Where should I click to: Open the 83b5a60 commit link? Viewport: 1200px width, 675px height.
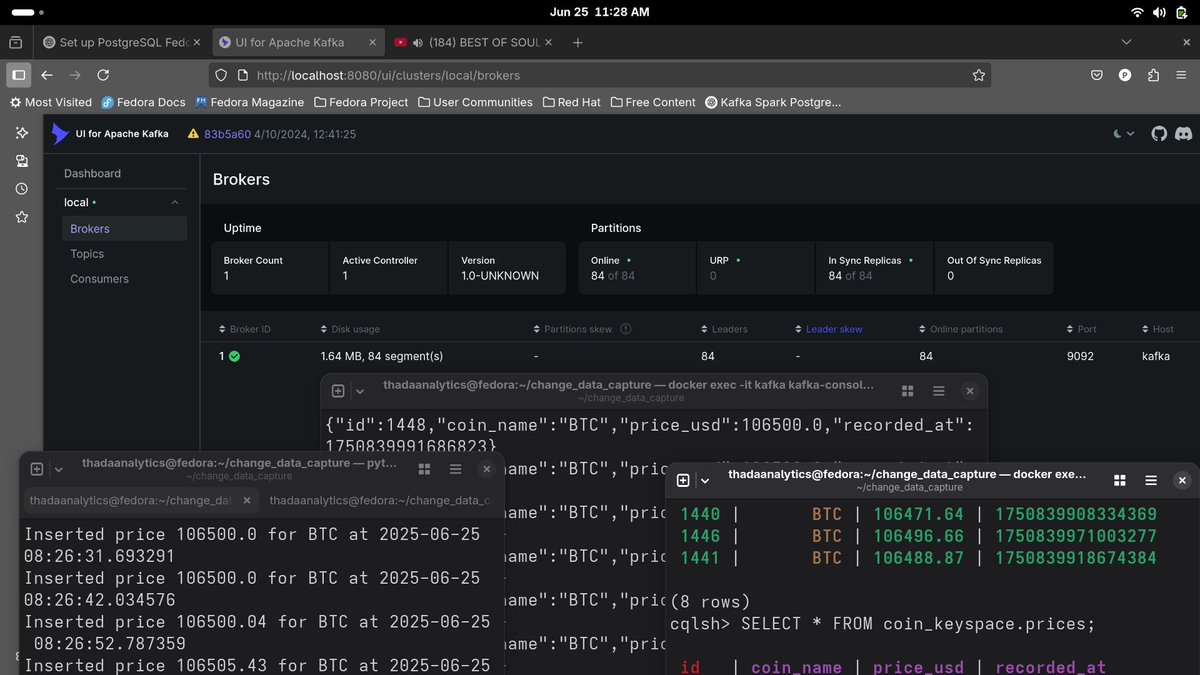click(x=227, y=134)
